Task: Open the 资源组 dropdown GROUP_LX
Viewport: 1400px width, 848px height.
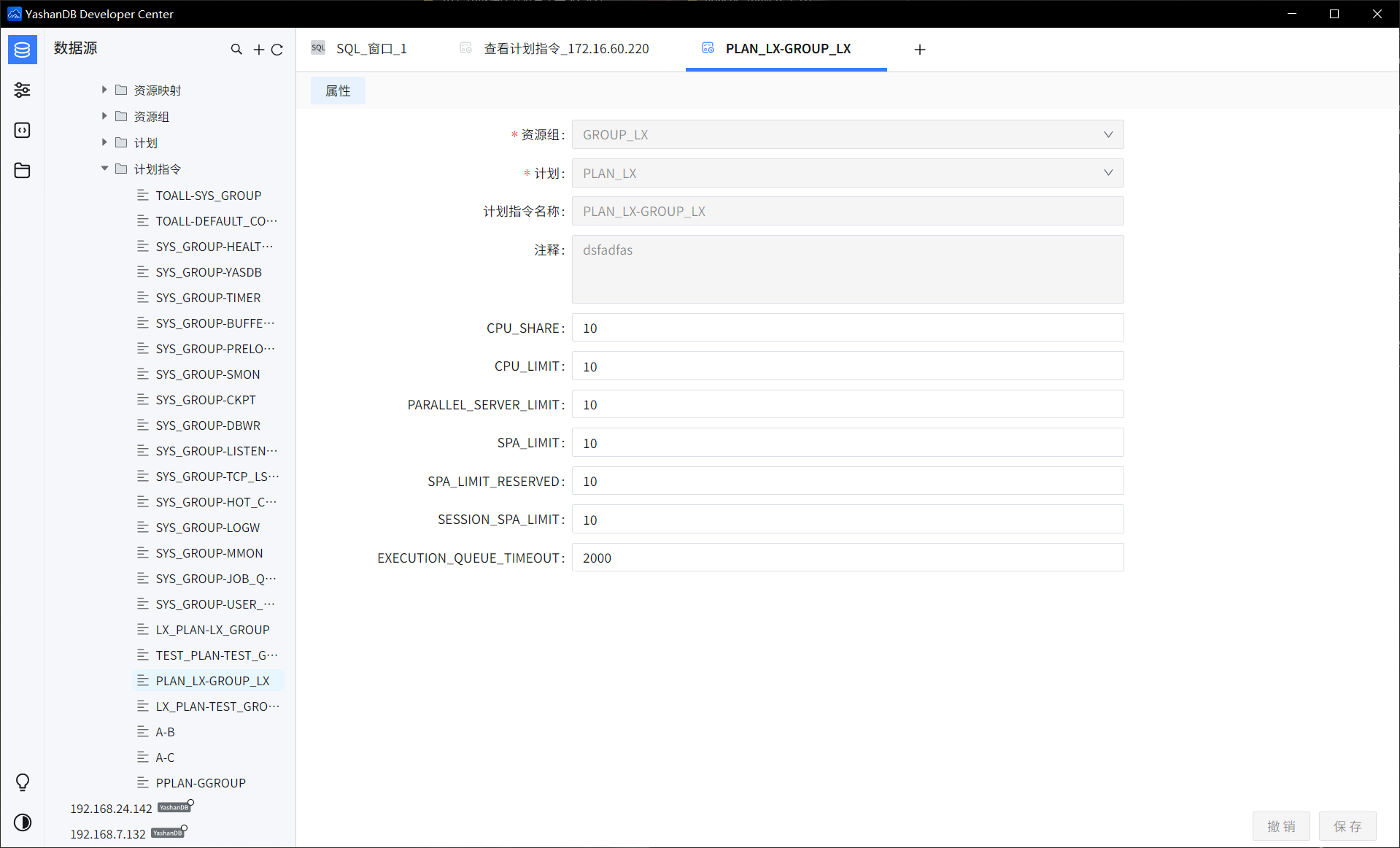Action: click(848, 134)
